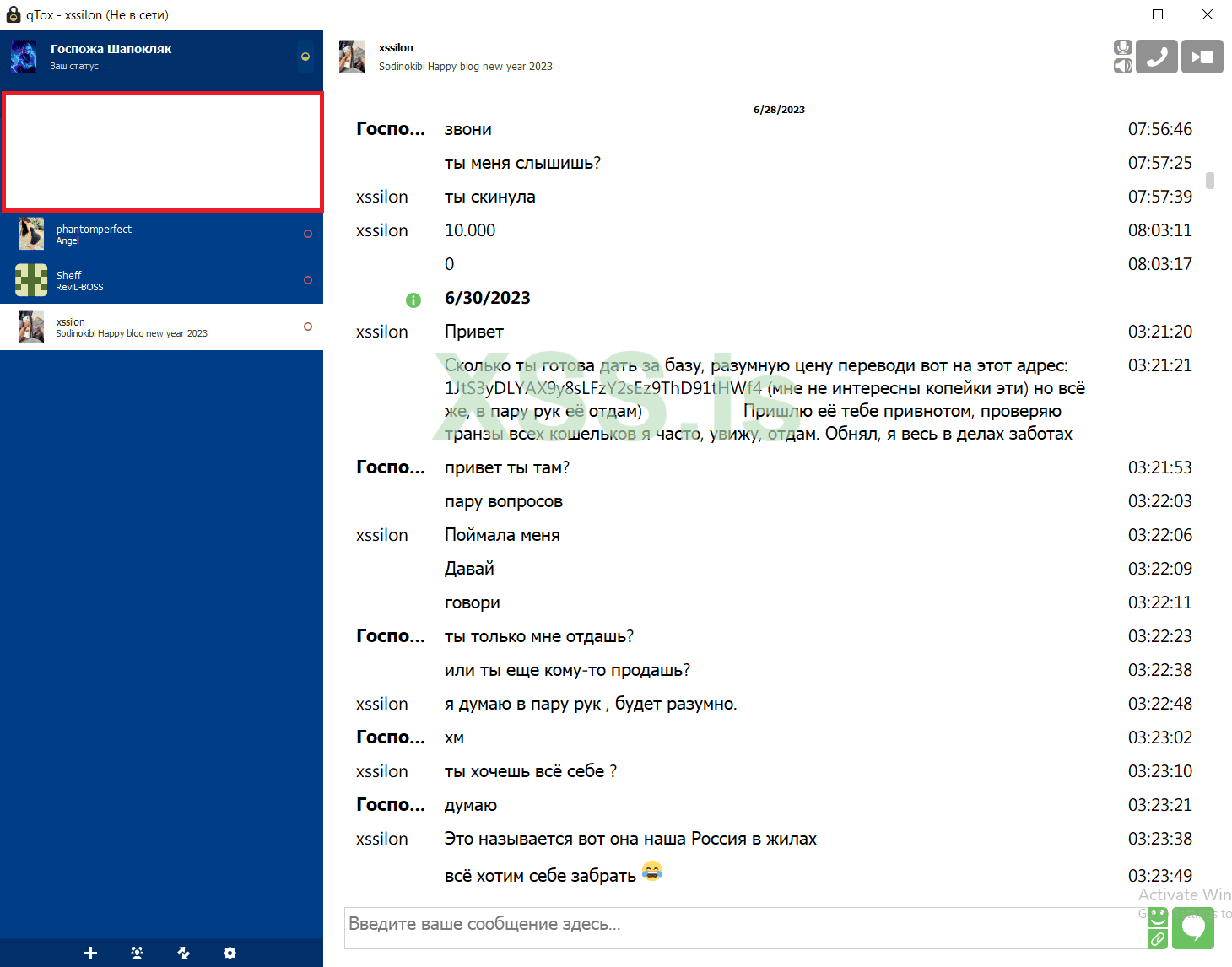Image resolution: width=1232 pixels, height=967 pixels.
Task: Click the timestamp 03:22:48
Action: [1160, 704]
